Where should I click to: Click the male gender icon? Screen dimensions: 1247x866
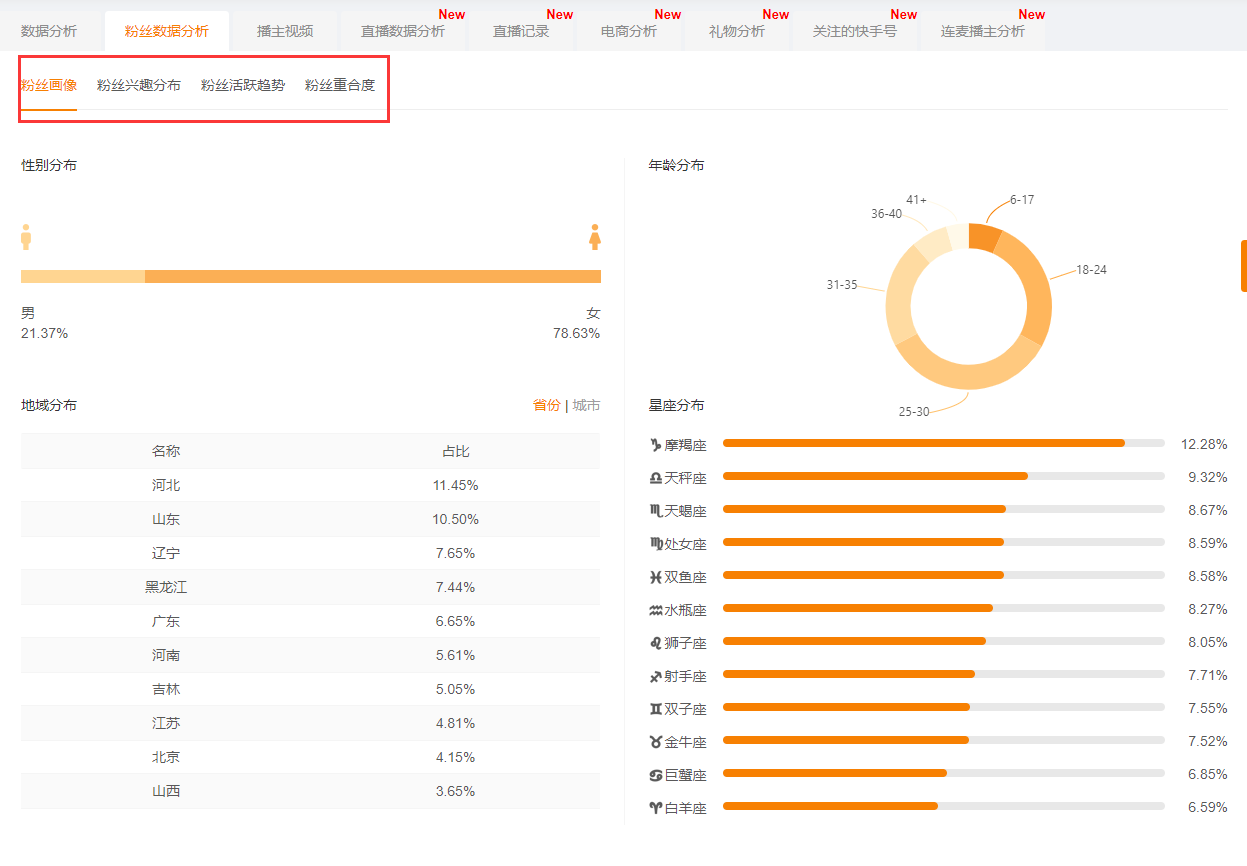point(26,237)
